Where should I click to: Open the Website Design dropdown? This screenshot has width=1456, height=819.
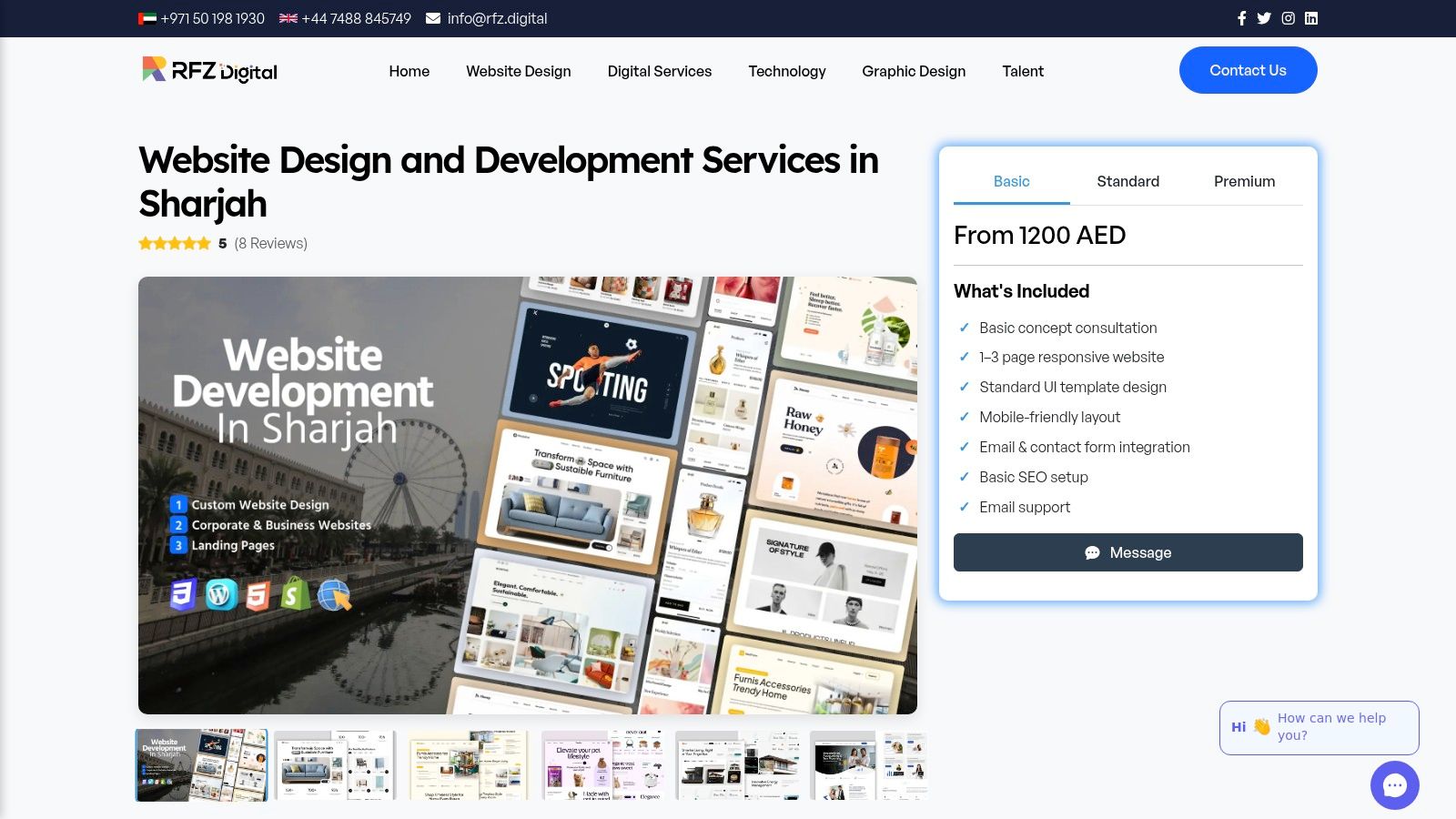pyautogui.click(x=518, y=71)
